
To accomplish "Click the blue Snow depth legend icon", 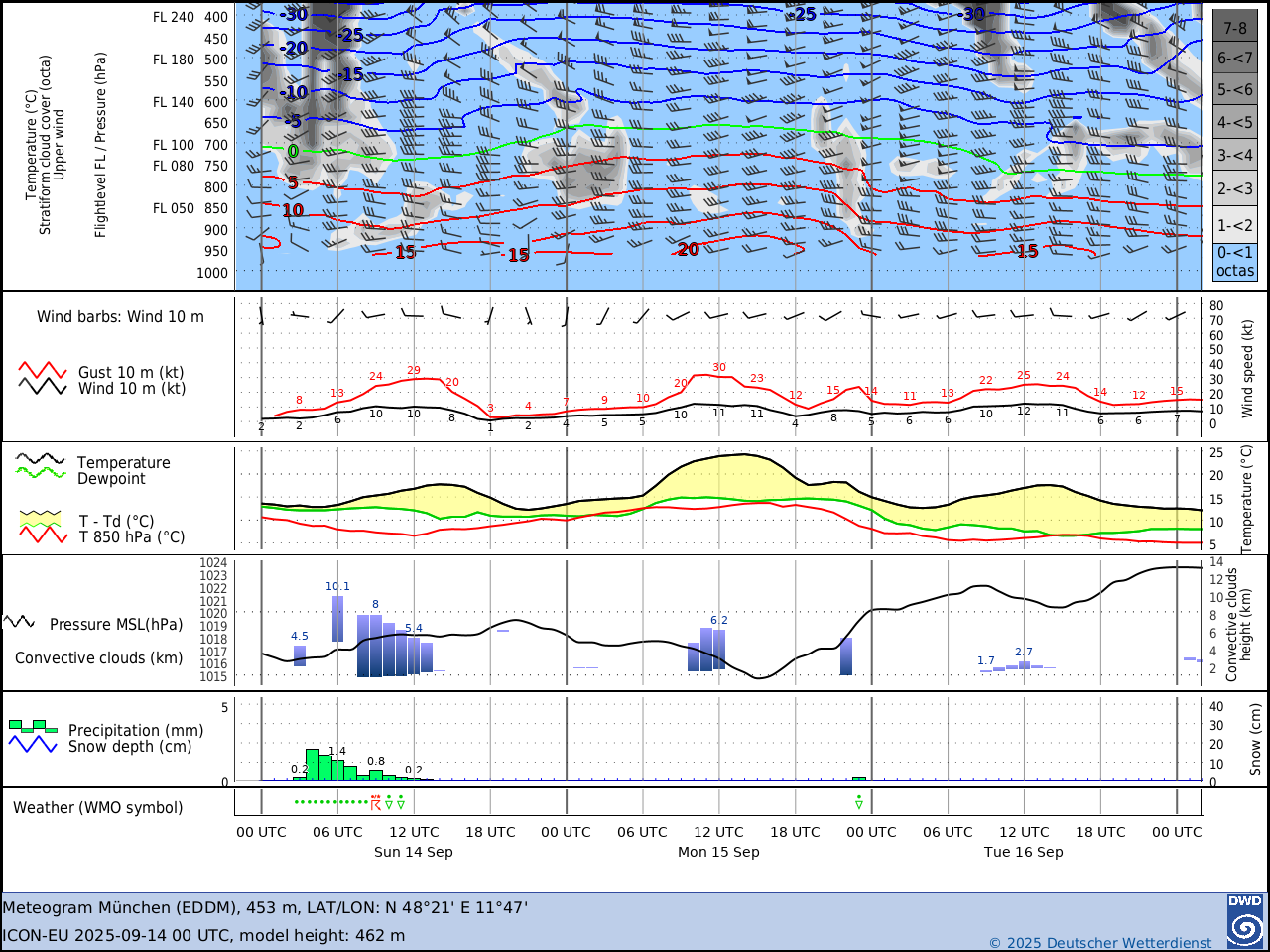I will click(x=33, y=744).
